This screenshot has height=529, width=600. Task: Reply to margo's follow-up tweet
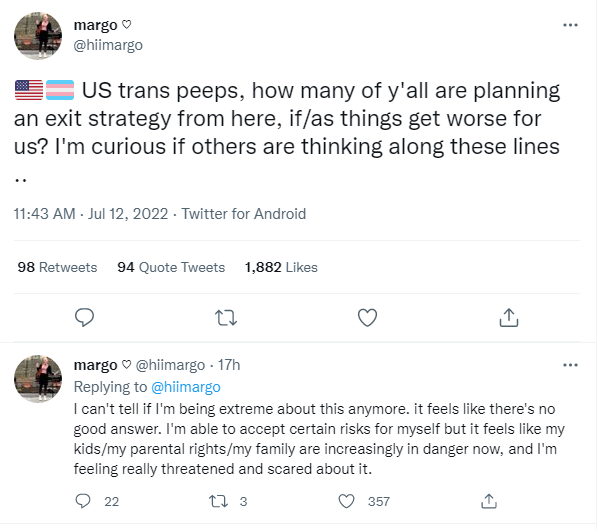tap(86, 500)
